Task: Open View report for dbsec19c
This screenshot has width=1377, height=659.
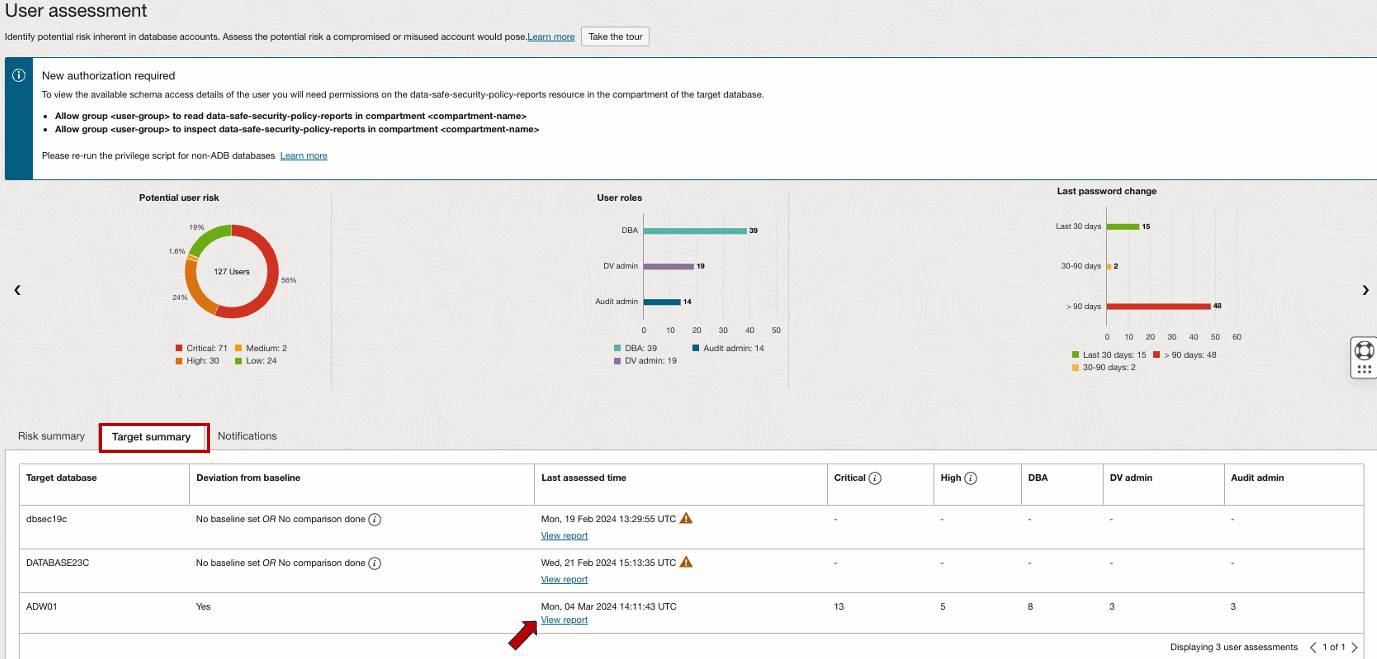Action: (x=564, y=536)
